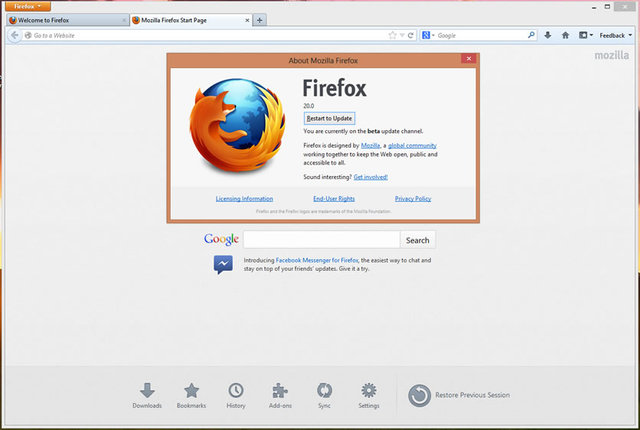Click the 20.0 version number text
This screenshot has height=430, width=640.
tap(309, 106)
